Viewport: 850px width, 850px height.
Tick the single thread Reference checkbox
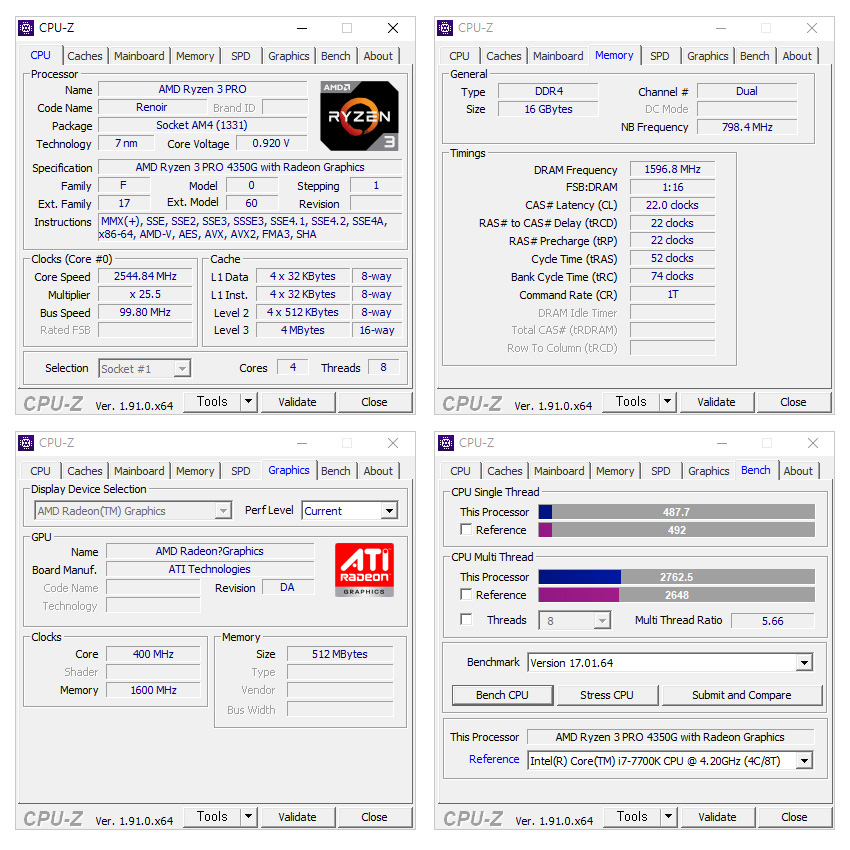point(466,529)
